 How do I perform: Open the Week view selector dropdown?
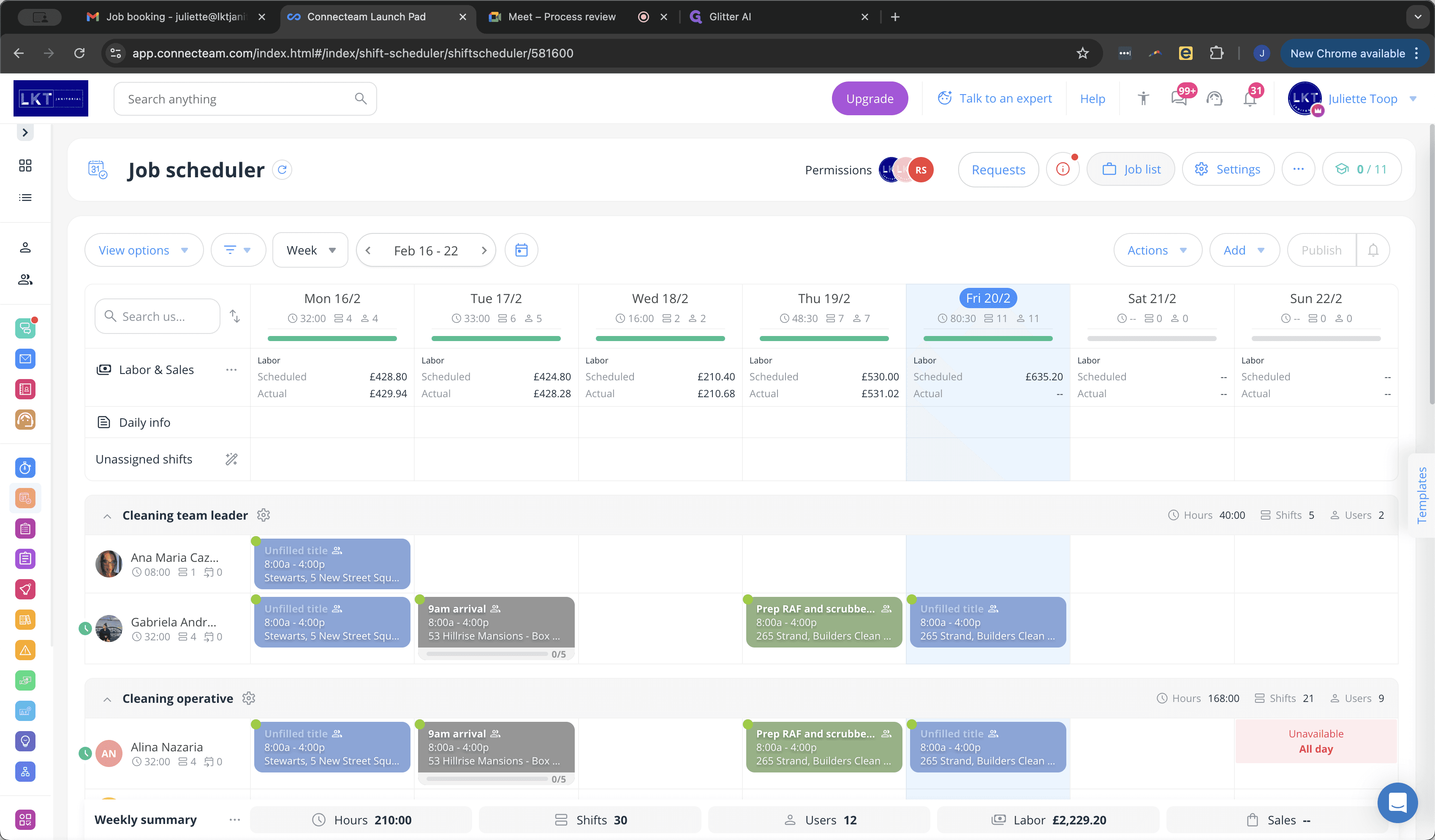click(x=310, y=250)
